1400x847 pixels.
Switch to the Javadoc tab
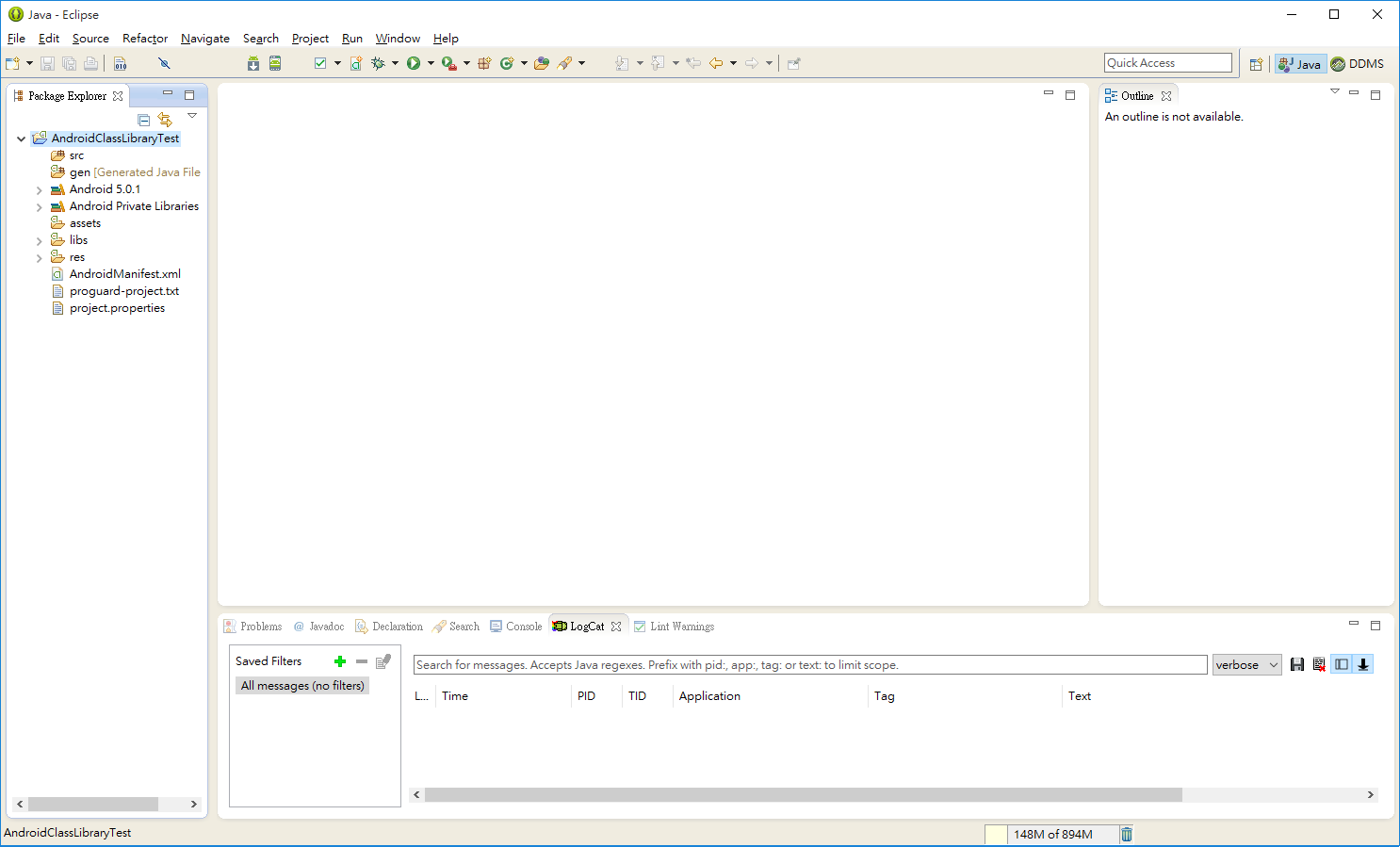(318, 627)
